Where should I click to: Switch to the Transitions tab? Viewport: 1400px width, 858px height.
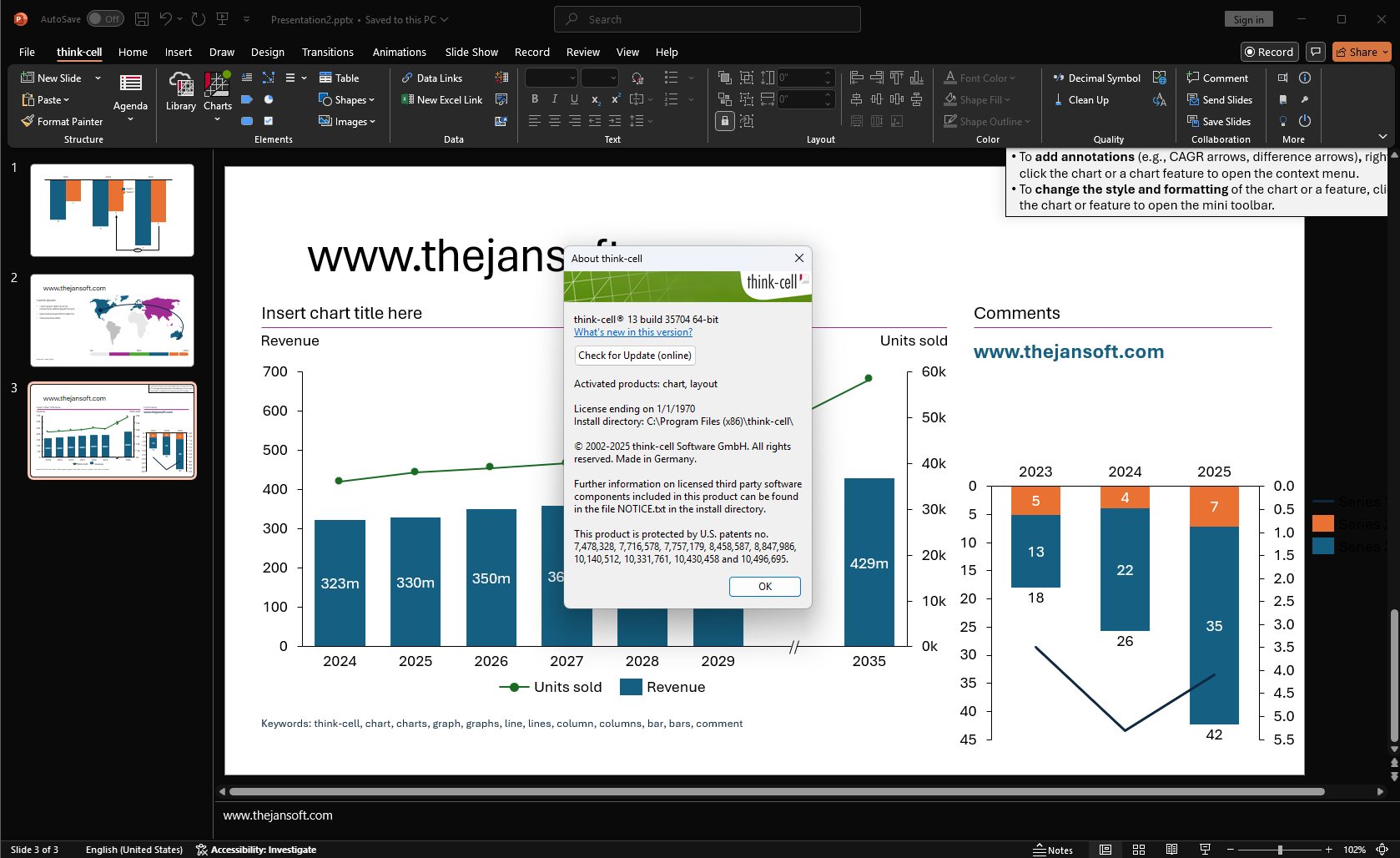(327, 52)
